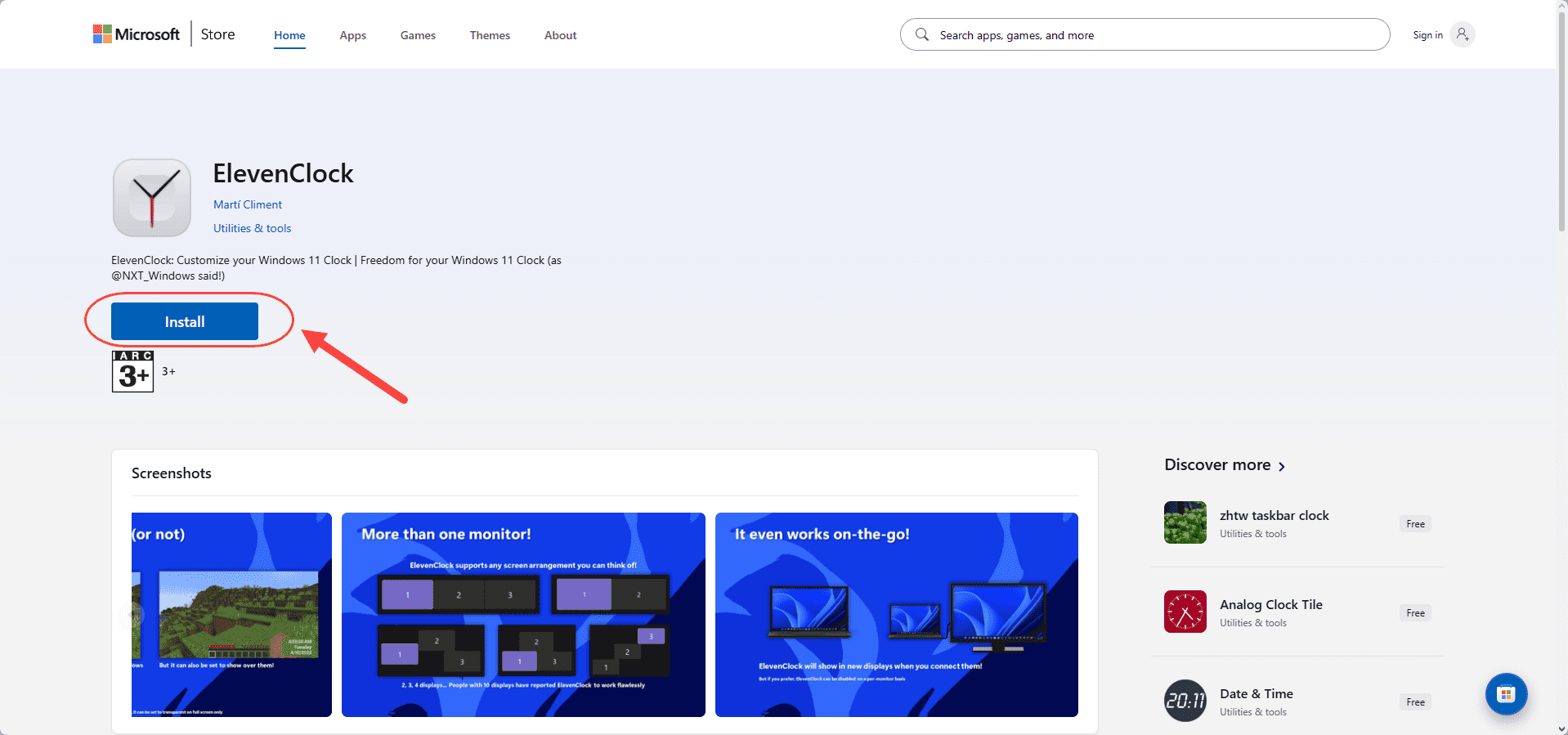The image size is (1568, 735).
Task: Focus the search apps input field
Action: pos(1145,34)
